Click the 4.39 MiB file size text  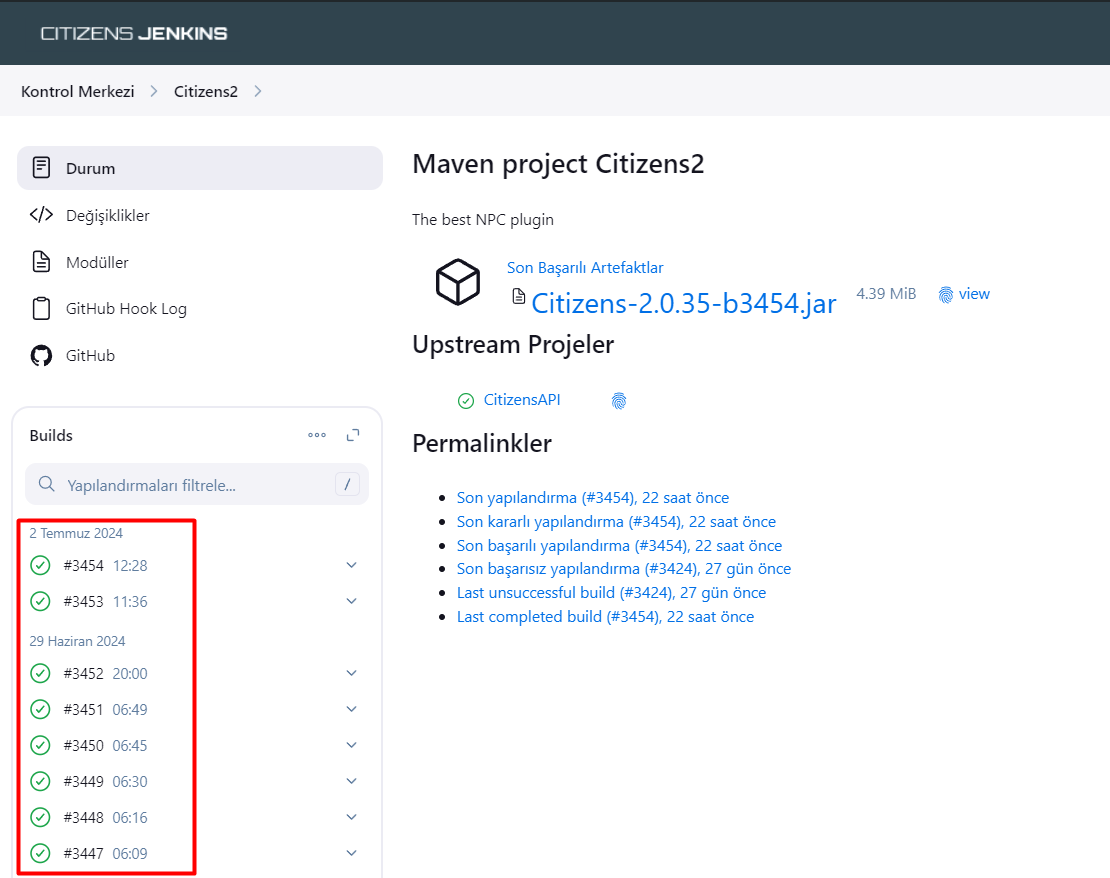pos(886,294)
